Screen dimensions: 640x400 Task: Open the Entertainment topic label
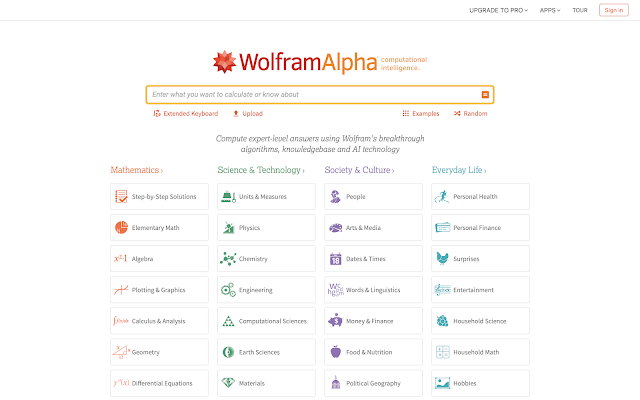[473, 290]
